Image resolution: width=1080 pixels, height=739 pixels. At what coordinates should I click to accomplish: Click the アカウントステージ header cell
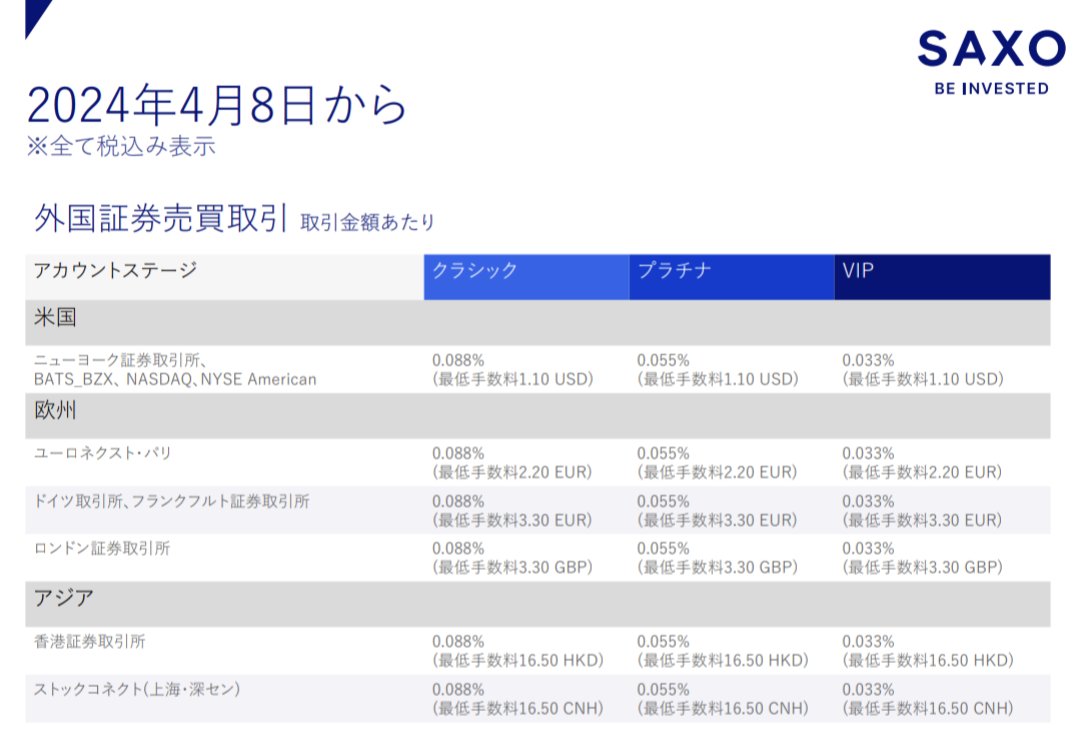click(x=95, y=270)
